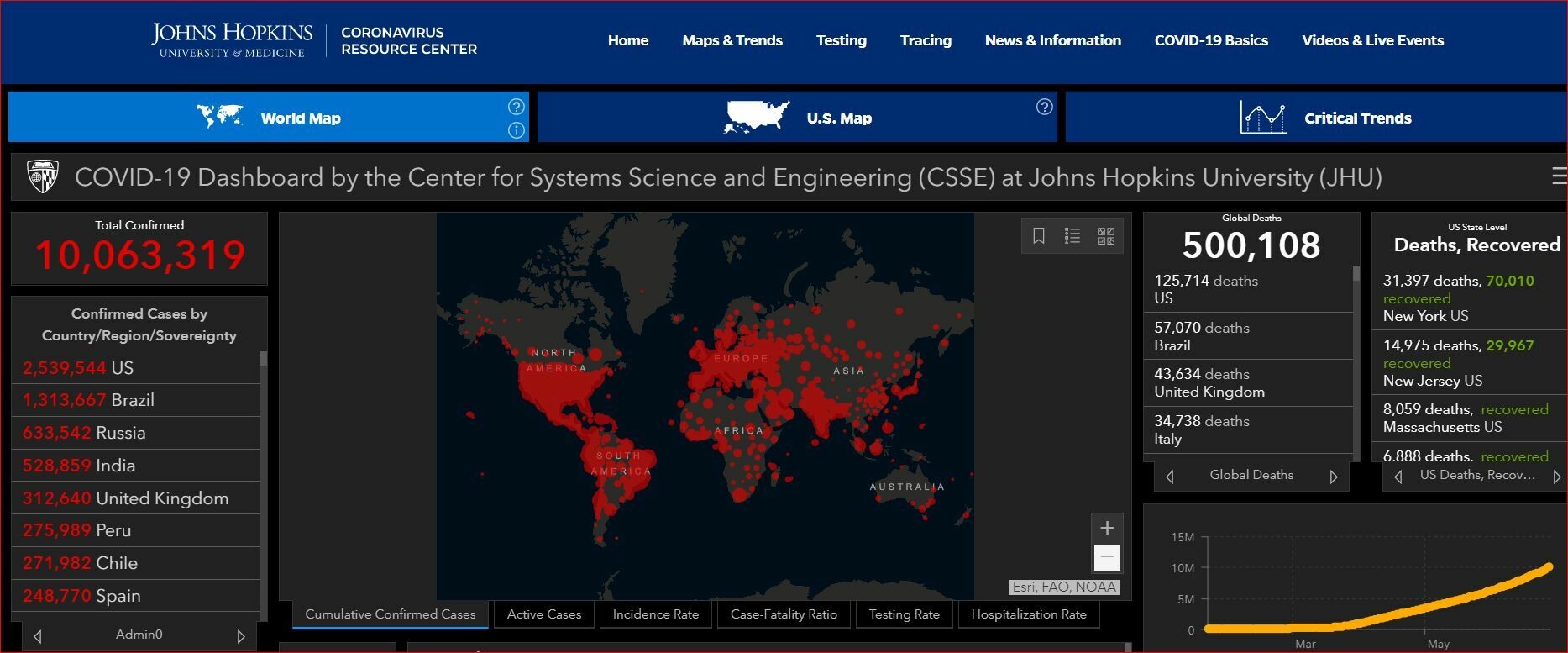Image resolution: width=1568 pixels, height=653 pixels.
Task: Click the Massachusetts US deaths entry
Action: pyautogui.click(x=1471, y=418)
